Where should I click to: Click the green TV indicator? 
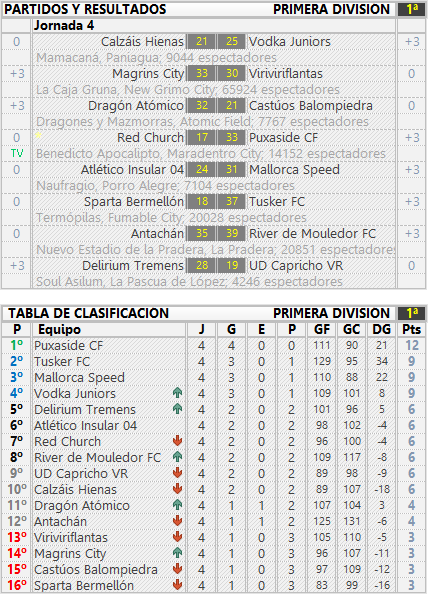(x=17, y=153)
